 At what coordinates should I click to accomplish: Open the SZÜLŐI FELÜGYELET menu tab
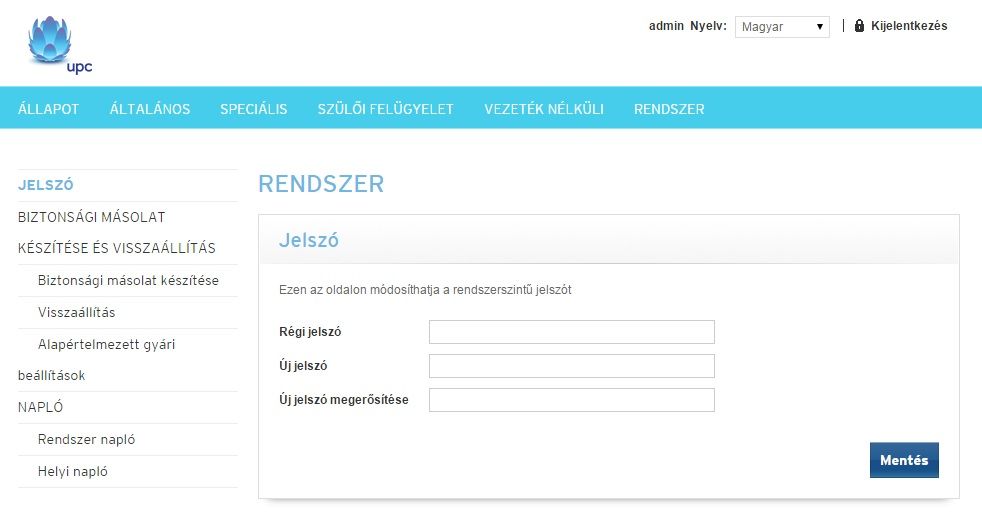tap(385, 109)
